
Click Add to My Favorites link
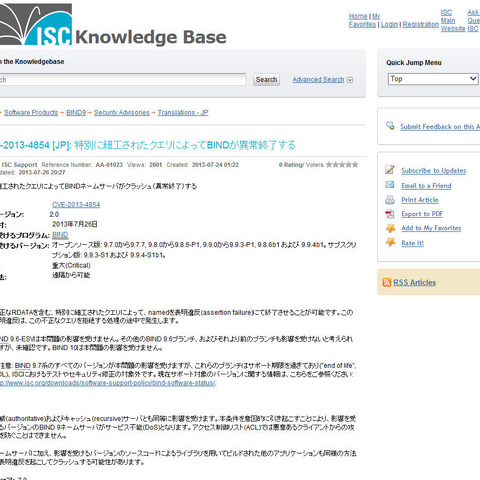click(431, 228)
